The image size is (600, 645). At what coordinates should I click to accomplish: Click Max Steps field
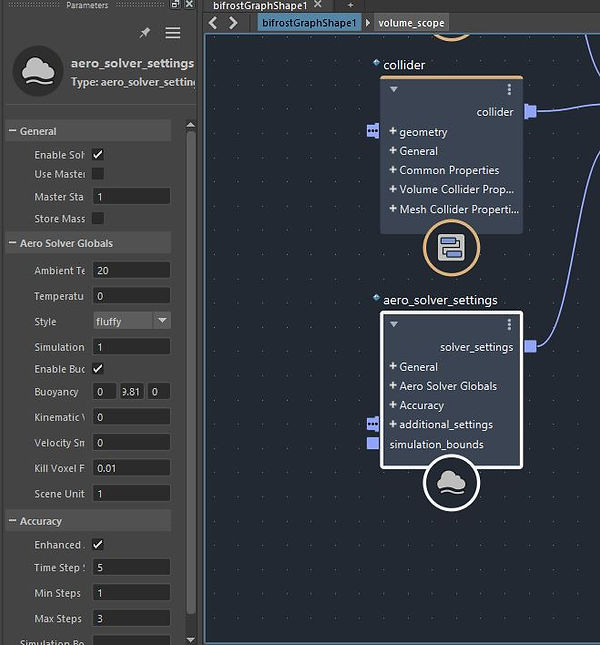tap(131, 619)
